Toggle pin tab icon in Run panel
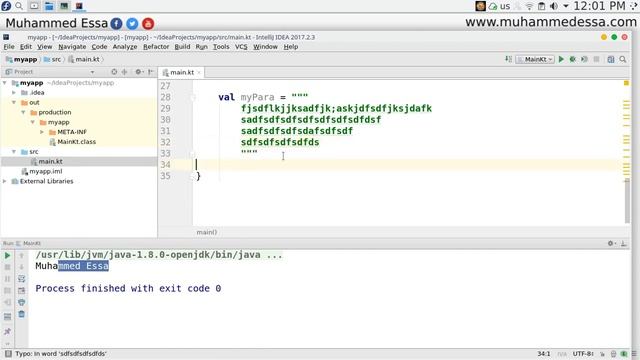640x360 pixels. [x=7, y=331]
